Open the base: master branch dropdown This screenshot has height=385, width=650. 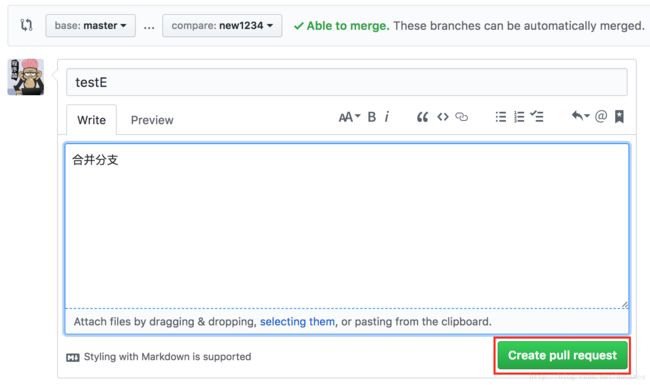pyautogui.click(x=90, y=26)
